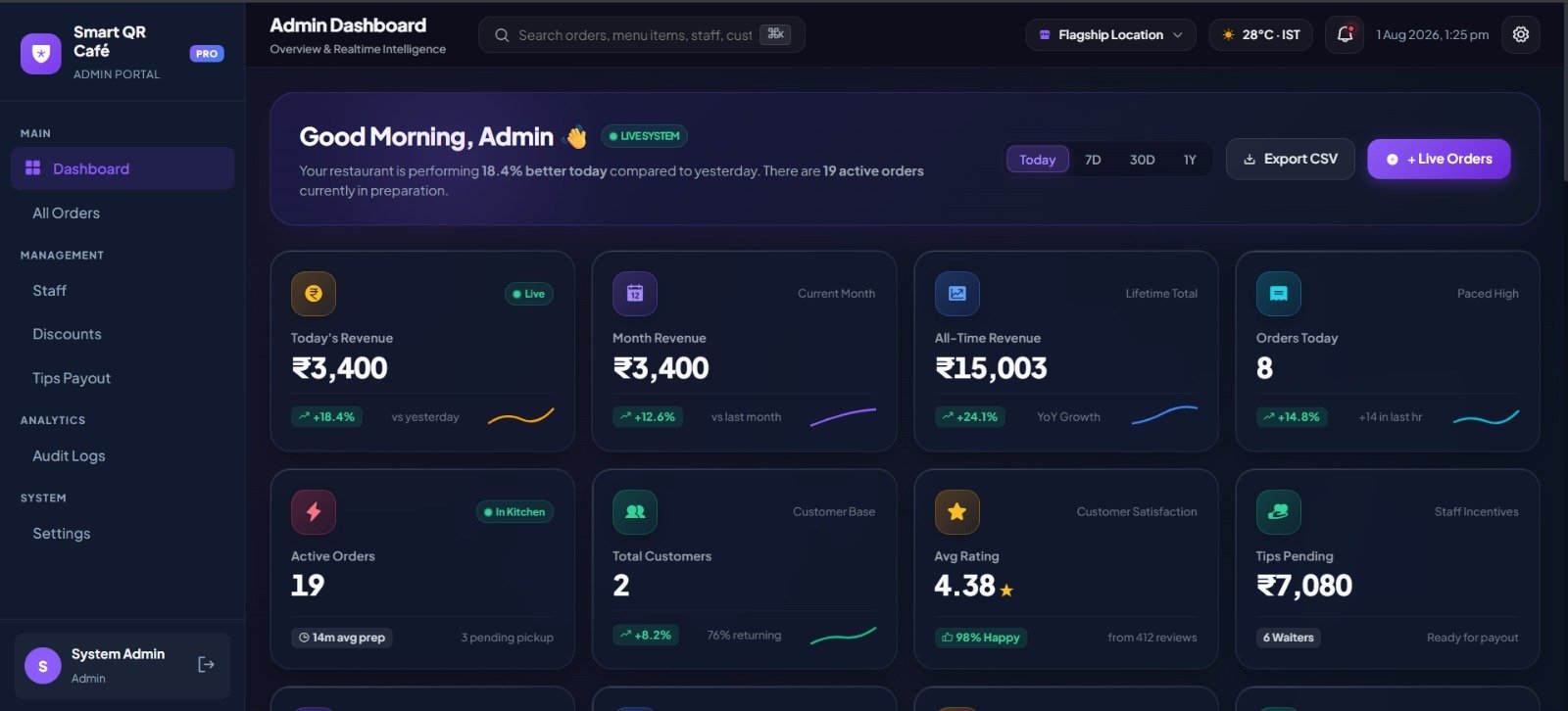This screenshot has height=711, width=1568.
Task: Click the logout icon beside System Admin
Action: (206, 665)
